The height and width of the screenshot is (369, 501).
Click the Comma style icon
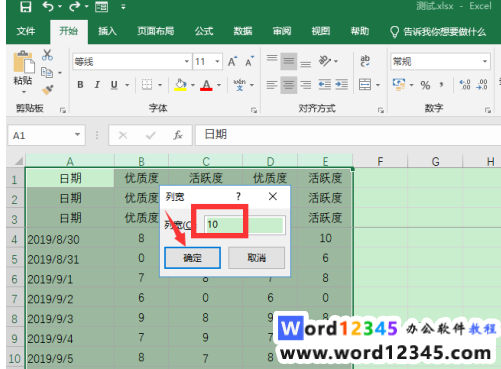(441, 85)
